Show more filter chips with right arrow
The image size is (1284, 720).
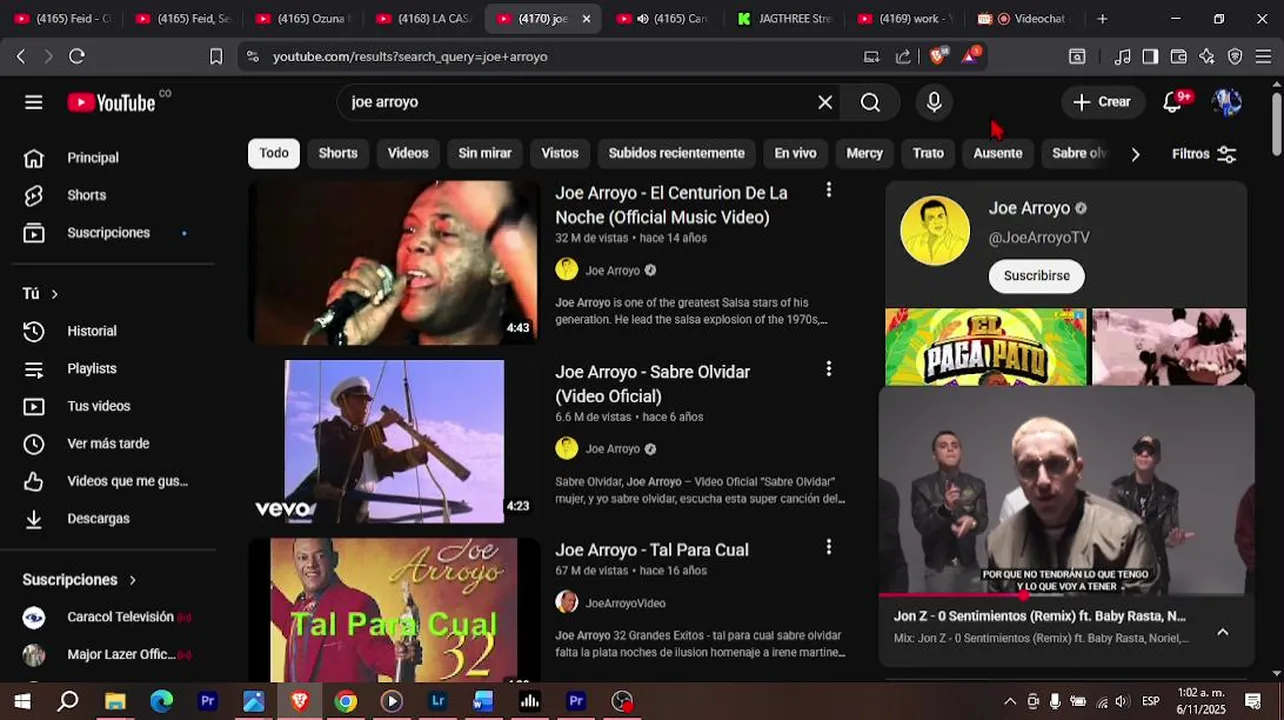(x=1135, y=154)
